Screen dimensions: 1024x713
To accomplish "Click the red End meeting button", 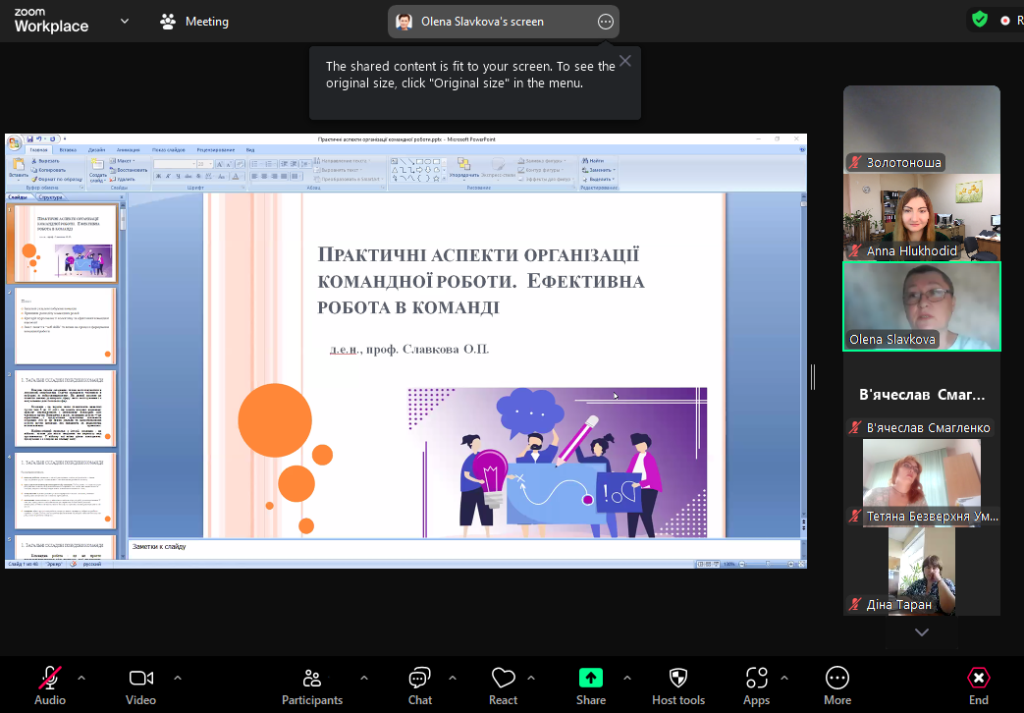I will point(978,679).
